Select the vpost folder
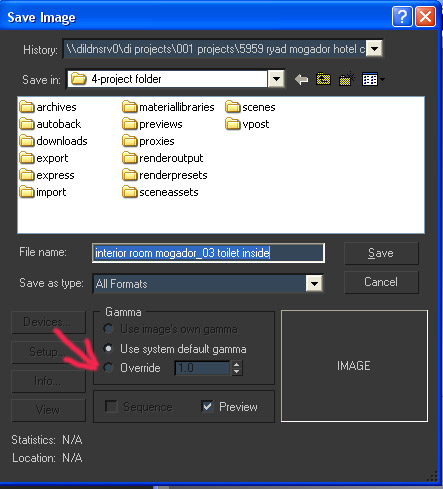This screenshot has height=489, width=443. click(247, 124)
